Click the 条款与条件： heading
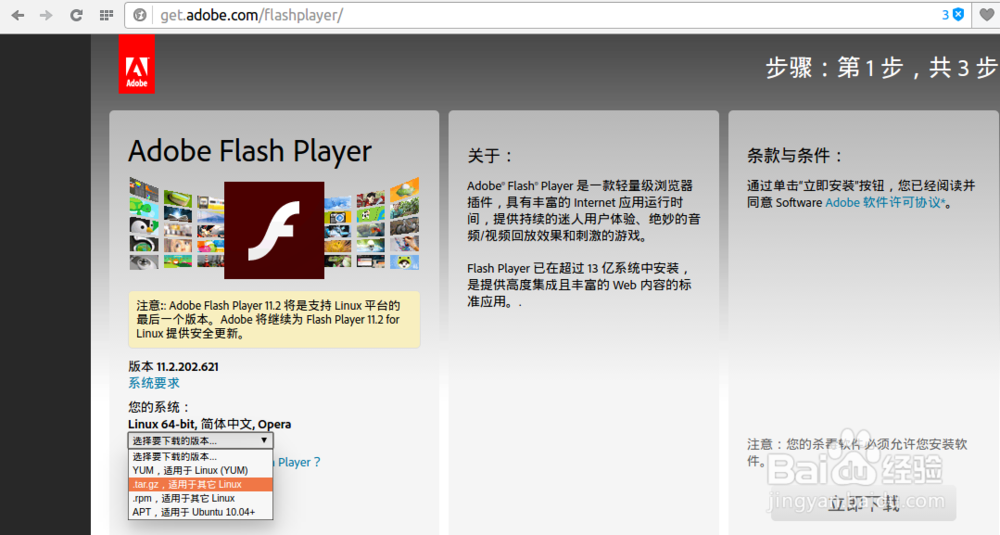 795,156
